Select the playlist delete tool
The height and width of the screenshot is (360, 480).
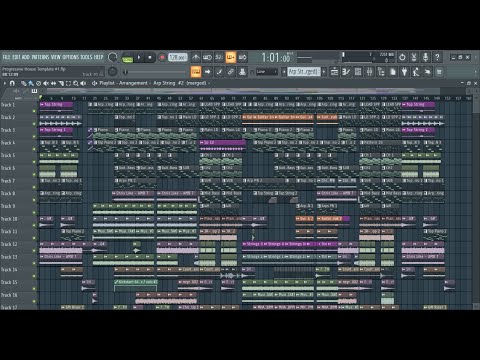pos(38,83)
